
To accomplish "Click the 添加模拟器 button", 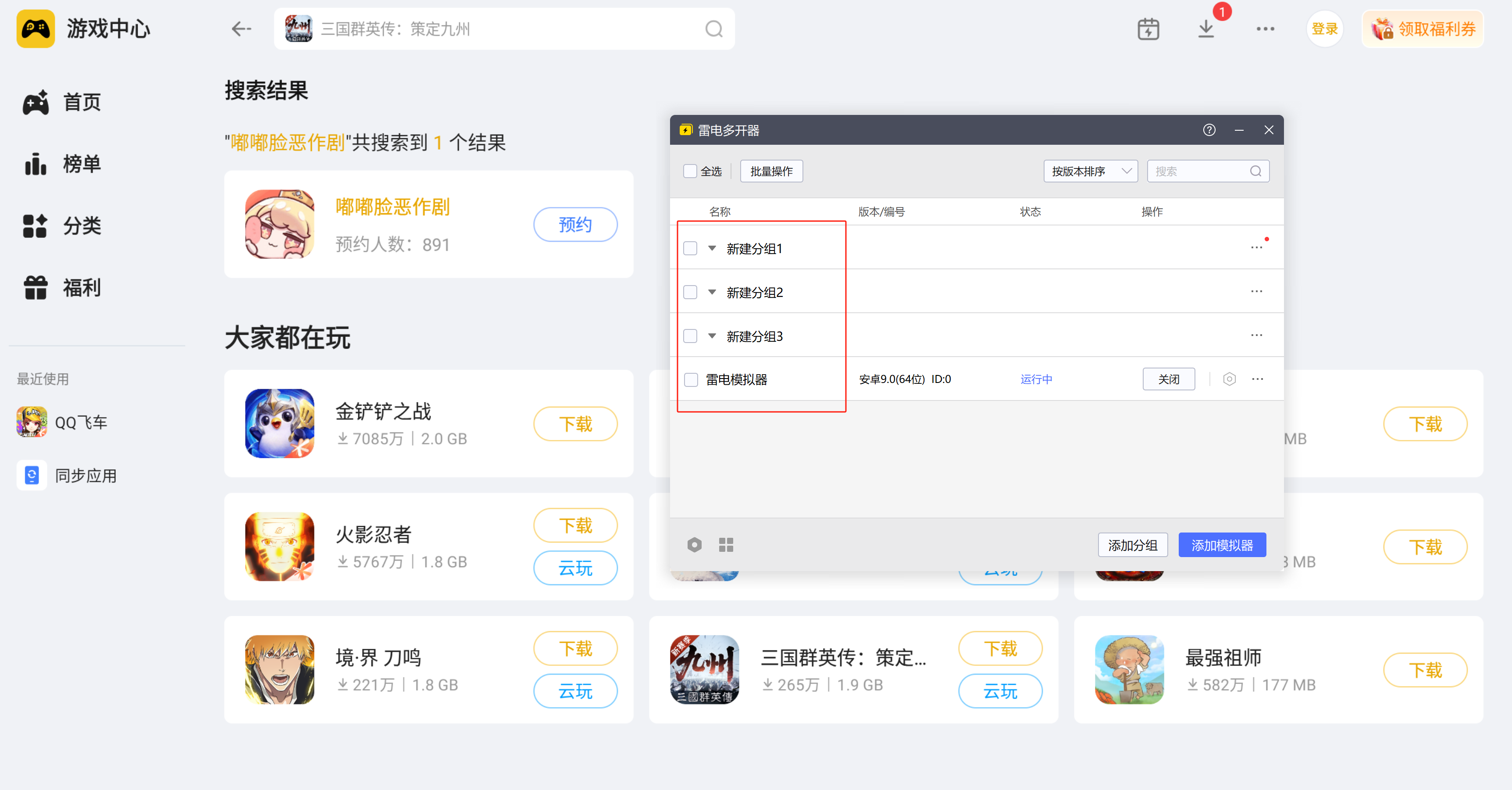I will point(1222,545).
